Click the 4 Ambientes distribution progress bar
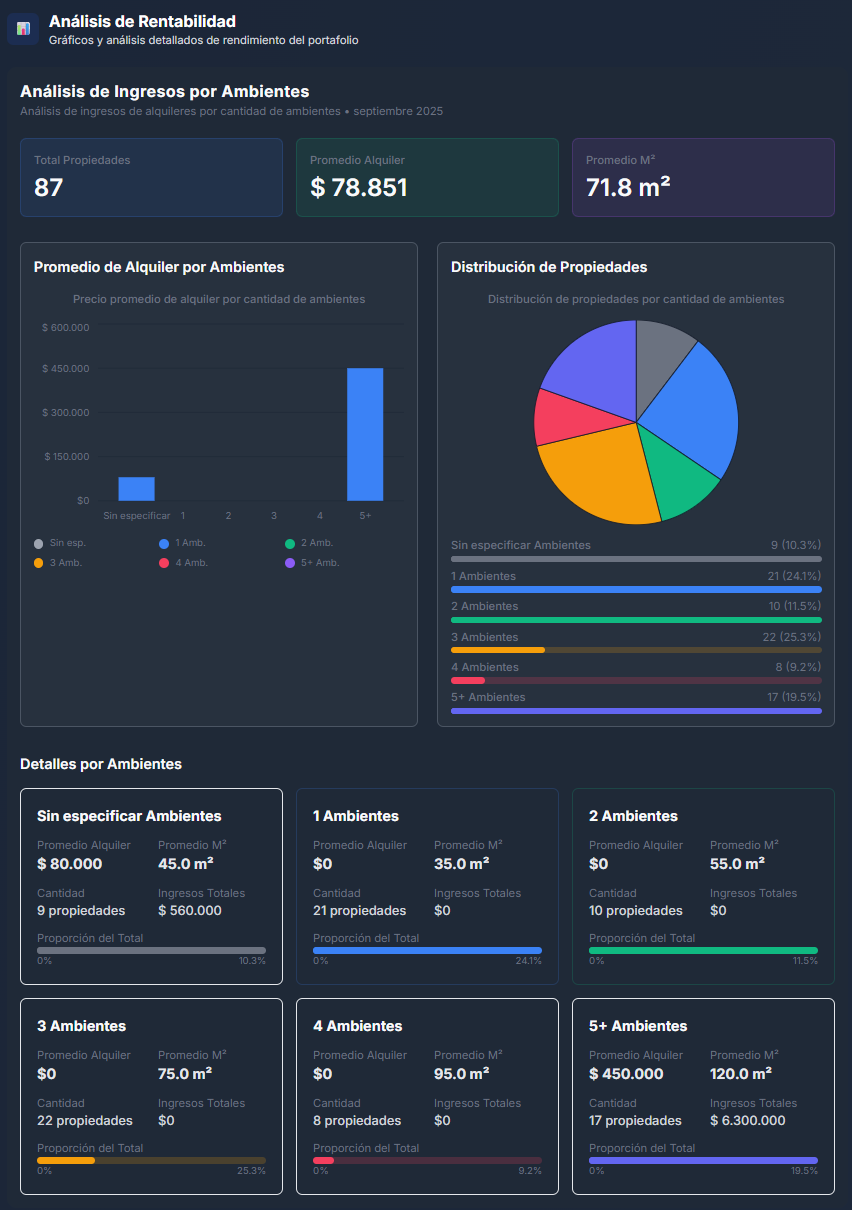This screenshot has height=1210, width=852. coord(636,680)
